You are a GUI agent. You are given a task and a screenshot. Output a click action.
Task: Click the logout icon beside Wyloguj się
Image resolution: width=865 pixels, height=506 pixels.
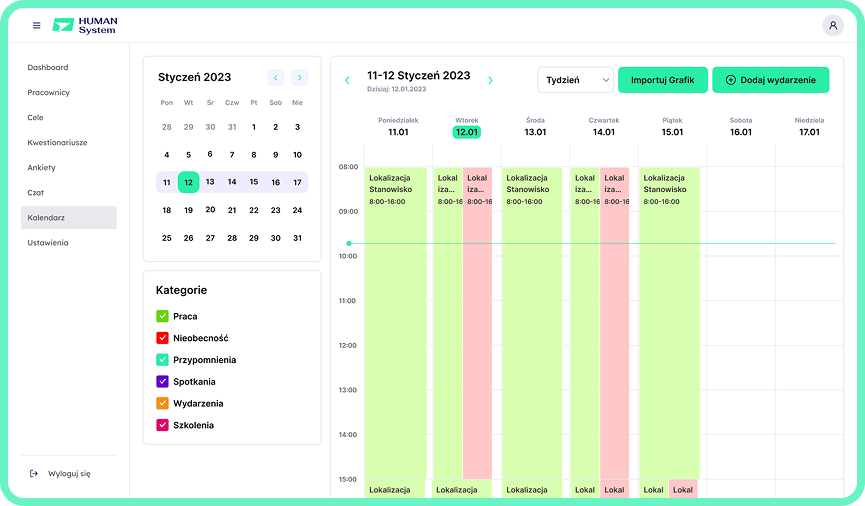tap(34, 473)
